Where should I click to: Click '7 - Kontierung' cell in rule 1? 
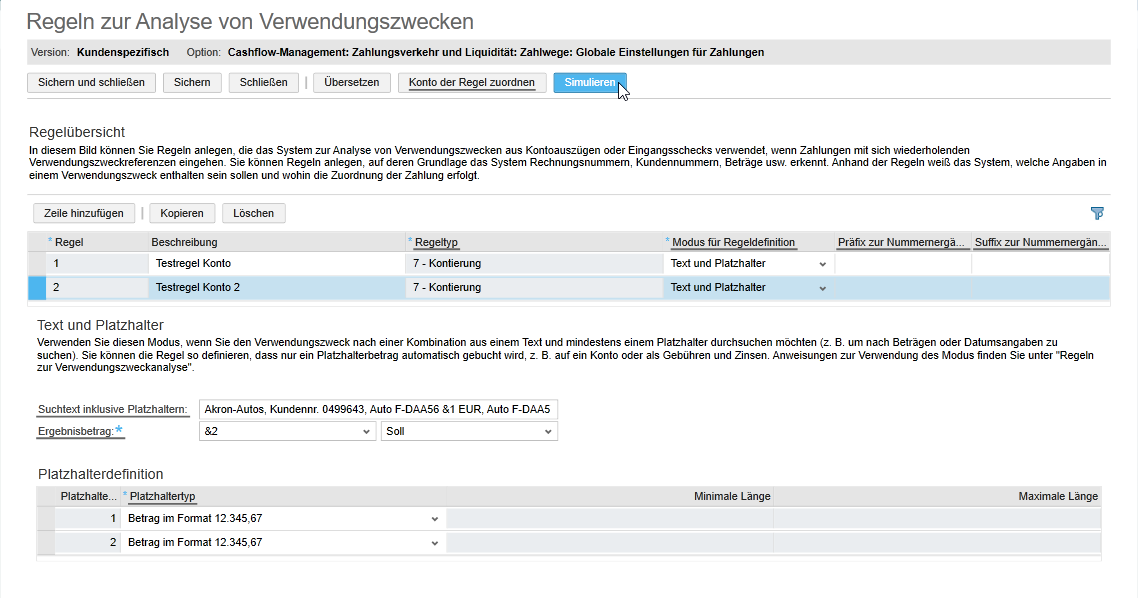tap(533, 263)
